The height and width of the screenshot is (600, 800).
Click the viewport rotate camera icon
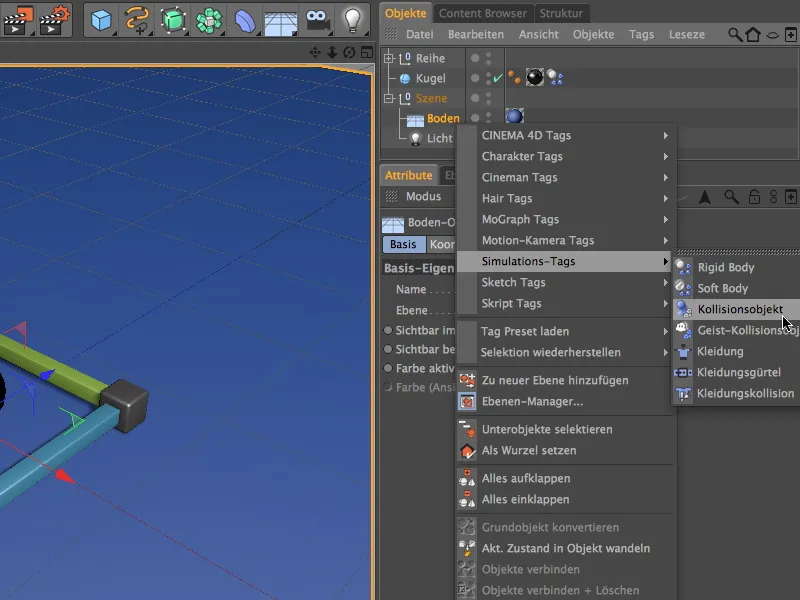pos(349,52)
